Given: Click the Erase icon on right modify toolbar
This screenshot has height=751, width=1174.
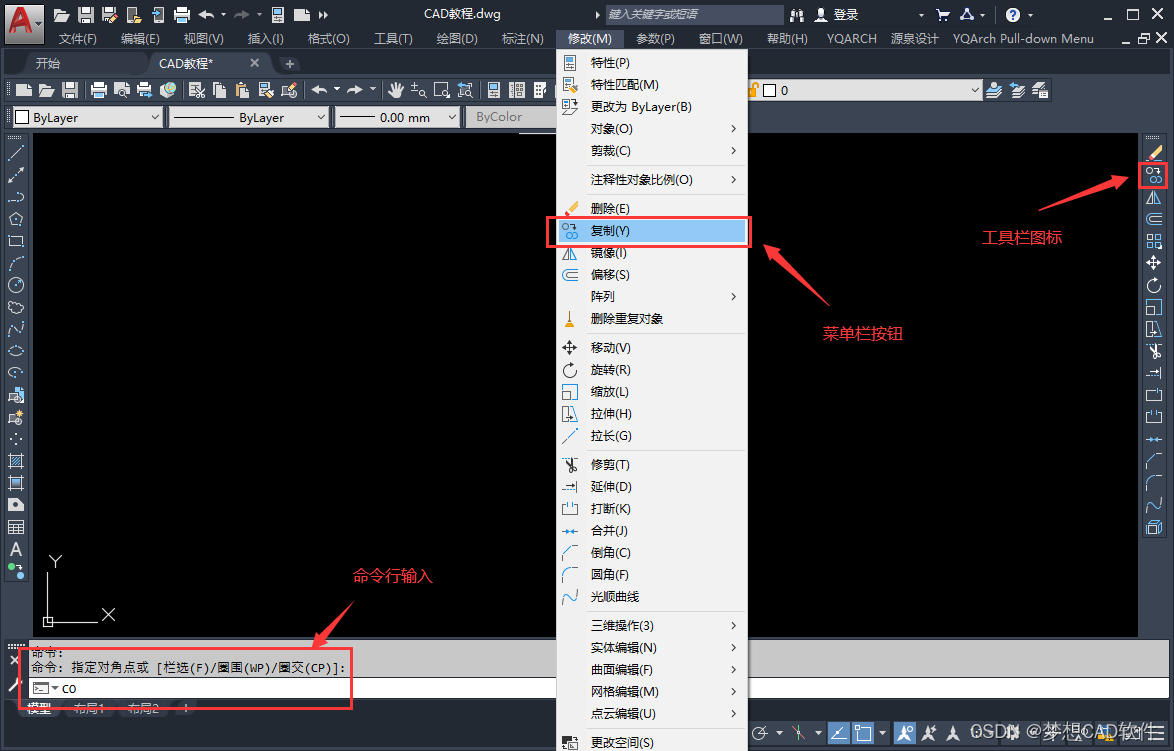Looking at the screenshot, I should (1154, 153).
